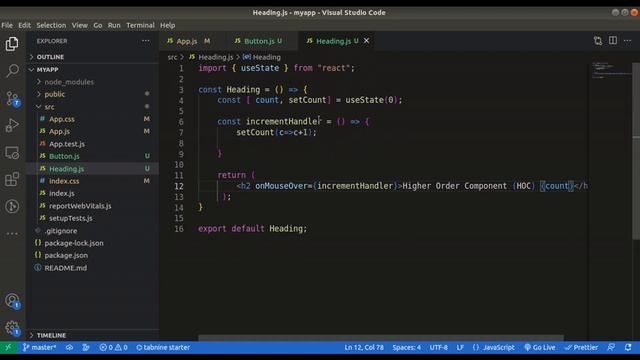Open the Manage gear icon
Screen dimensions: 640x360
(x=12, y=328)
